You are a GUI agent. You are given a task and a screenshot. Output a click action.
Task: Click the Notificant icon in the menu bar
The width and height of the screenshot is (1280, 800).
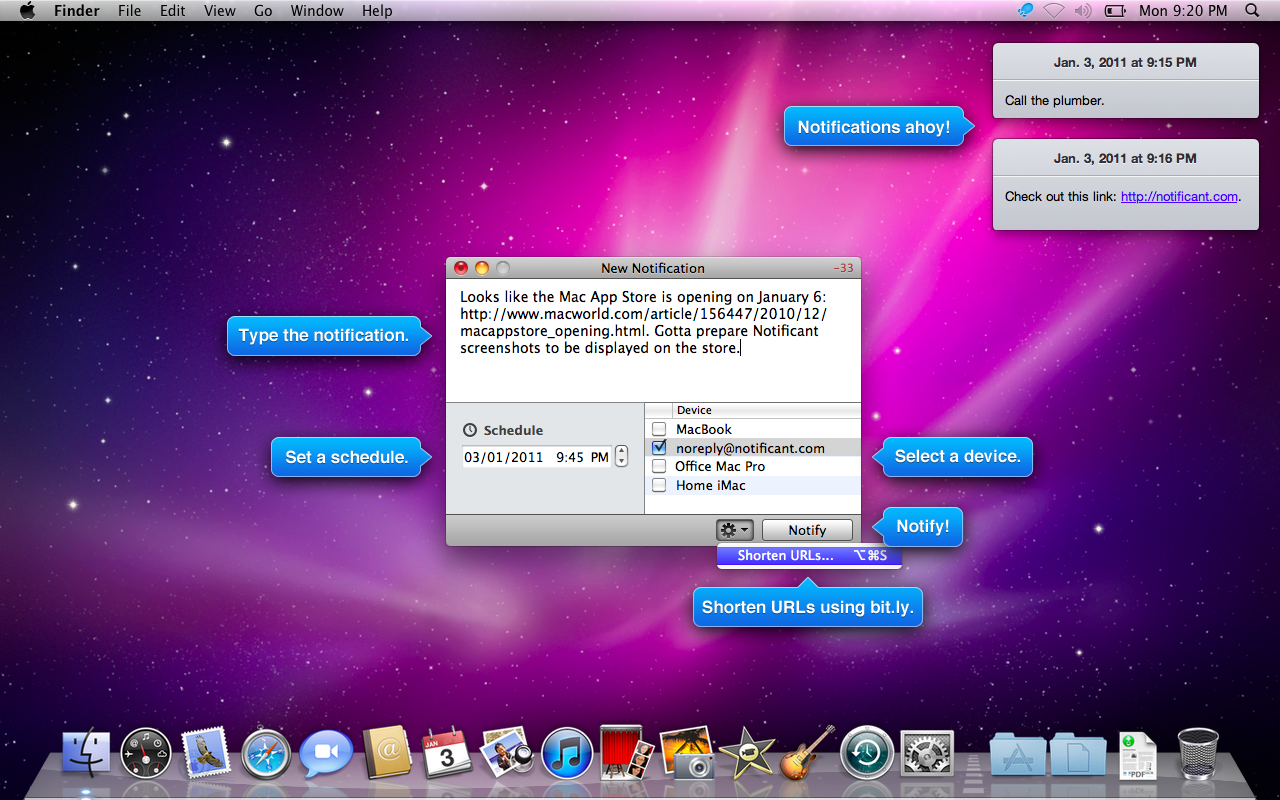point(1025,11)
